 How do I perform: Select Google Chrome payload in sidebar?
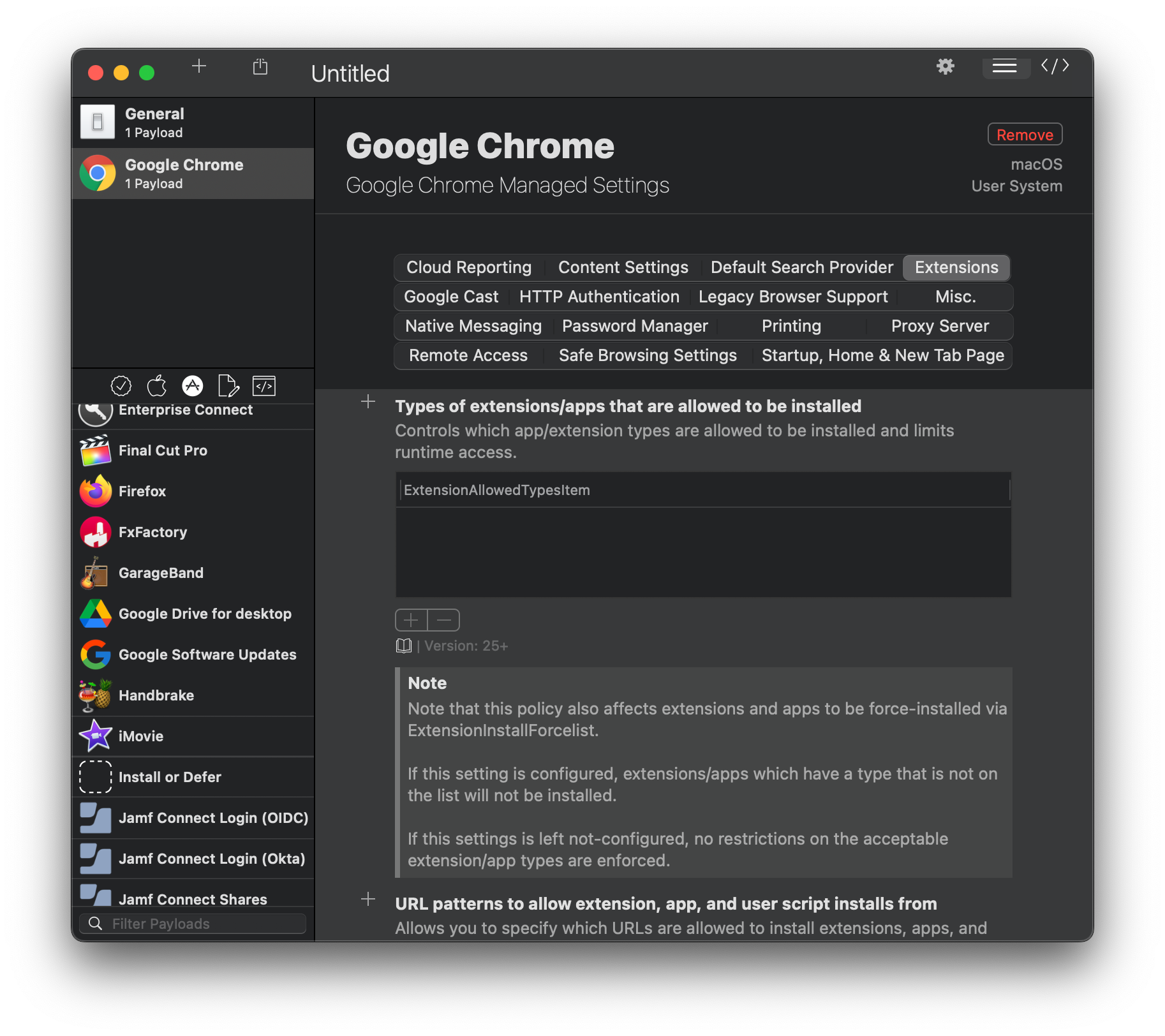193,174
